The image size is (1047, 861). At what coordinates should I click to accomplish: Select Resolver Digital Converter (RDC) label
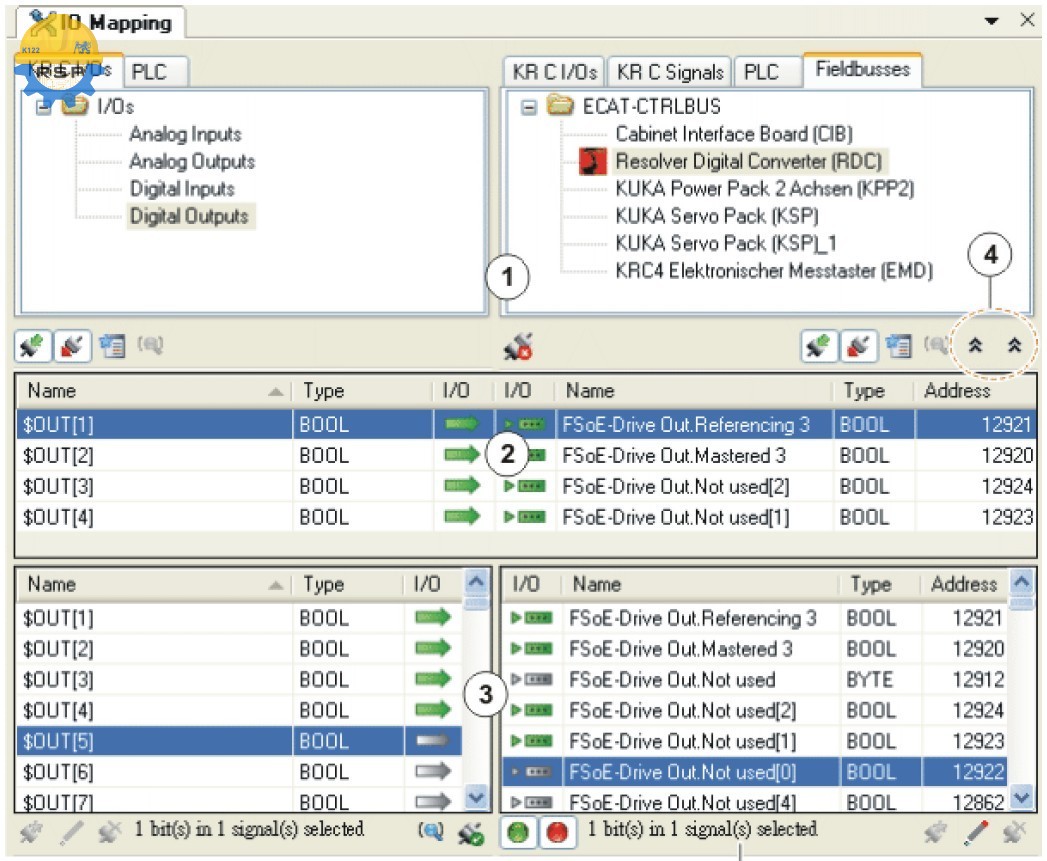[749, 162]
